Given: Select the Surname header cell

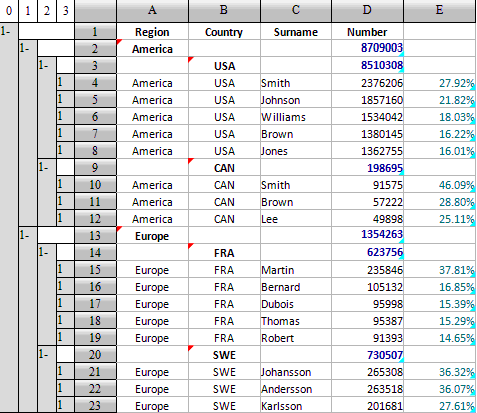Looking at the screenshot, I should (296, 32).
